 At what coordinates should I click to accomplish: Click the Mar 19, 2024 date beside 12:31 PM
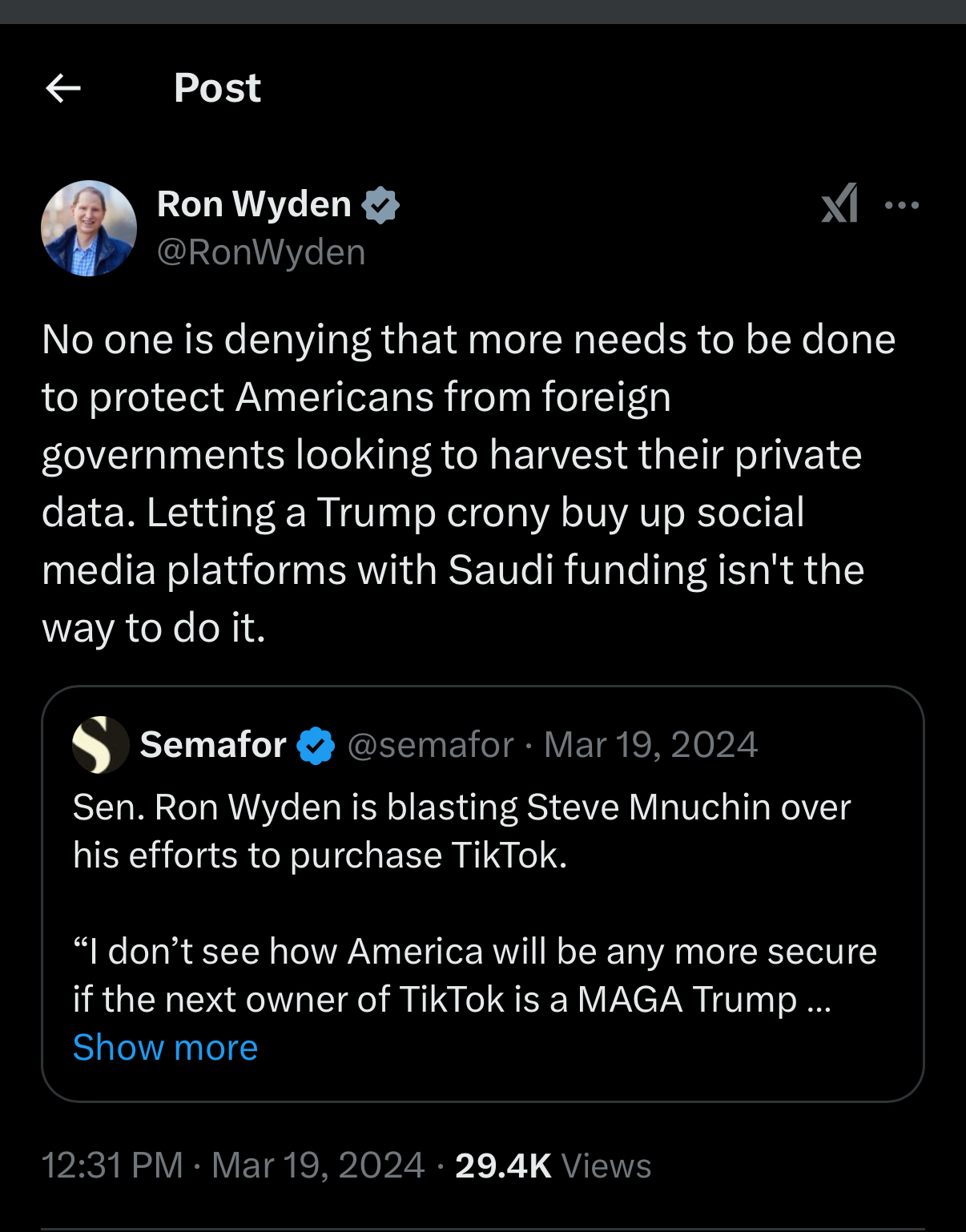[x=318, y=1166]
